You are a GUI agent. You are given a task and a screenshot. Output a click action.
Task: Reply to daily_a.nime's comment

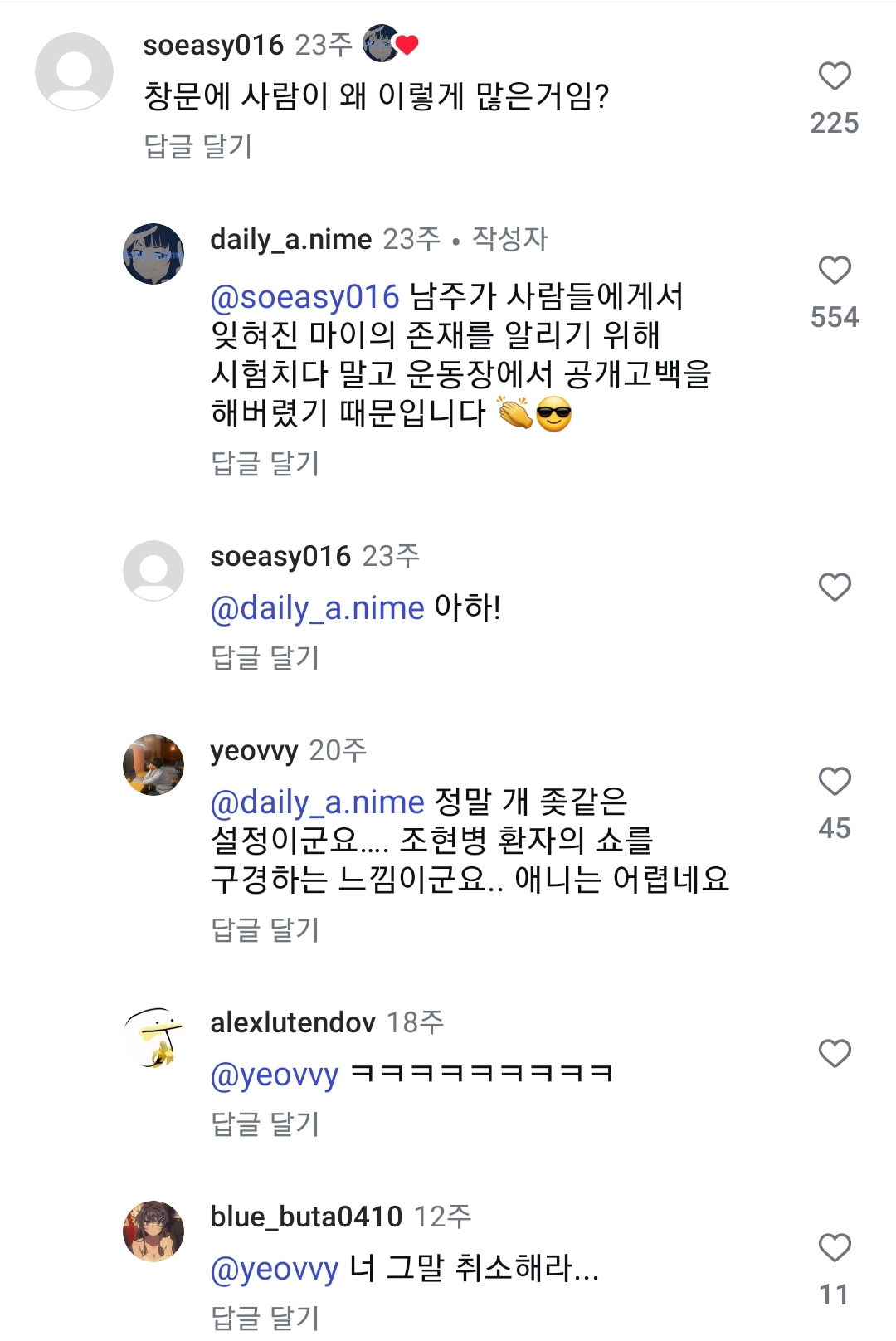[265, 464]
